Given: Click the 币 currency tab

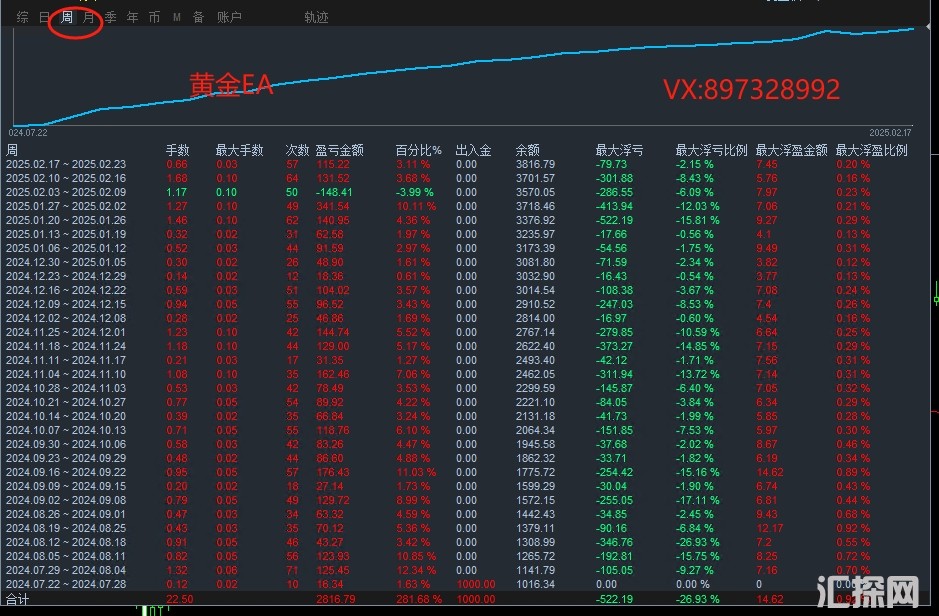Looking at the screenshot, I should [x=154, y=17].
